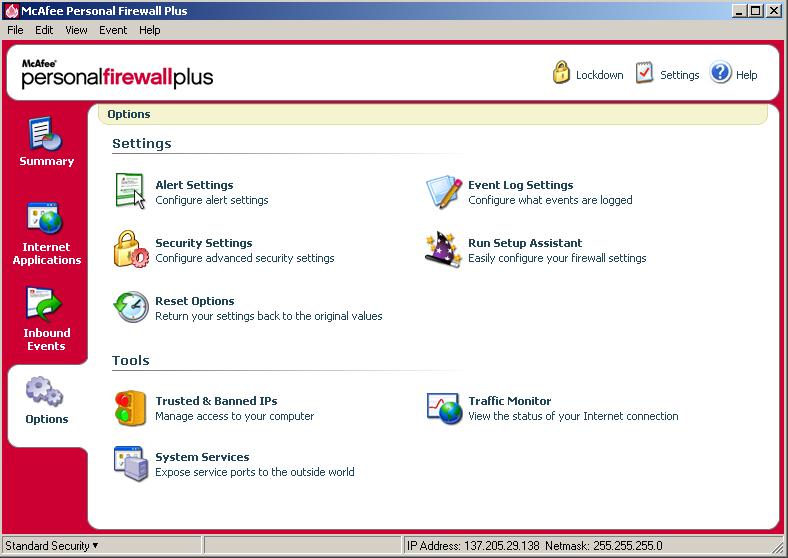Viewport: 788px width, 558px height.
Task: Click 'Return your settings back to the original values'
Action: click(x=268, y=316)
